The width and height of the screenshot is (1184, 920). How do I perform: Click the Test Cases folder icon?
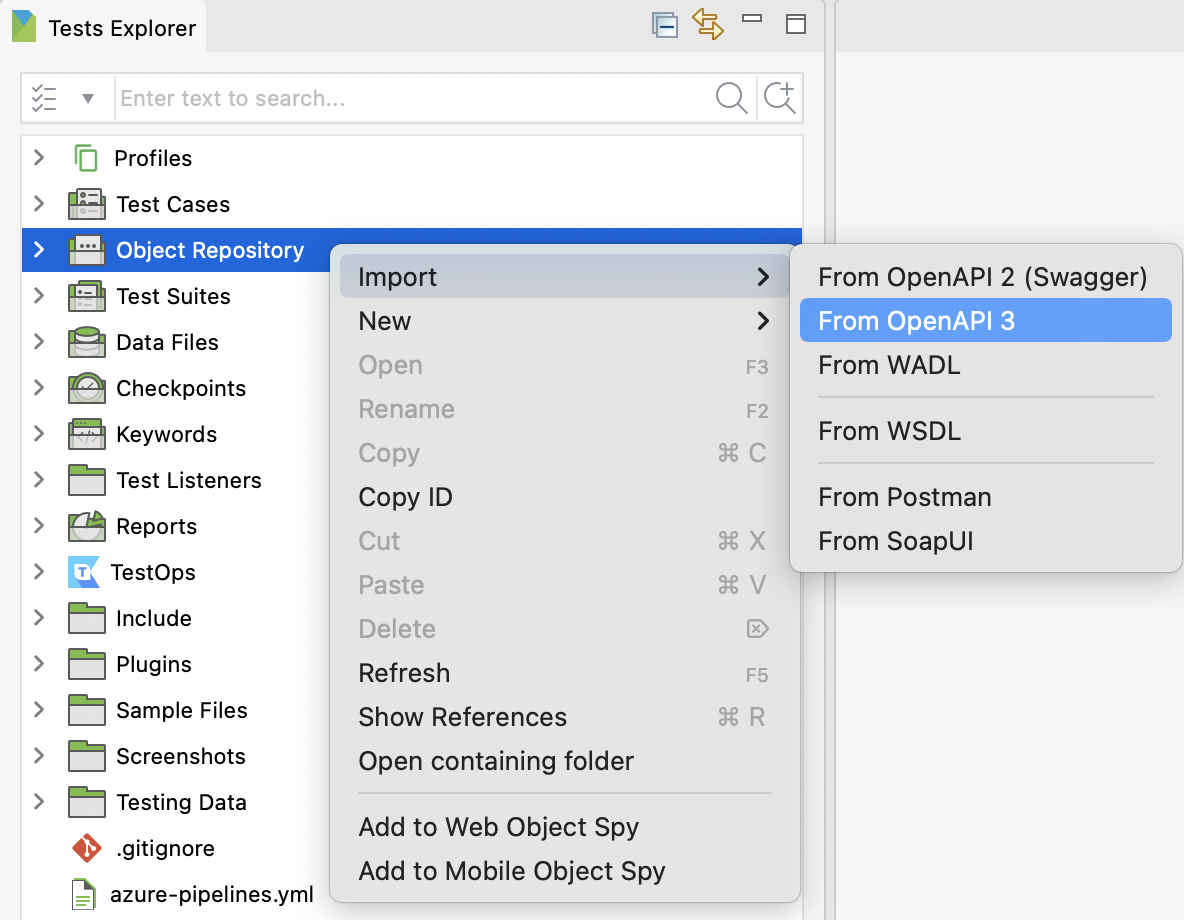(87, 204)
